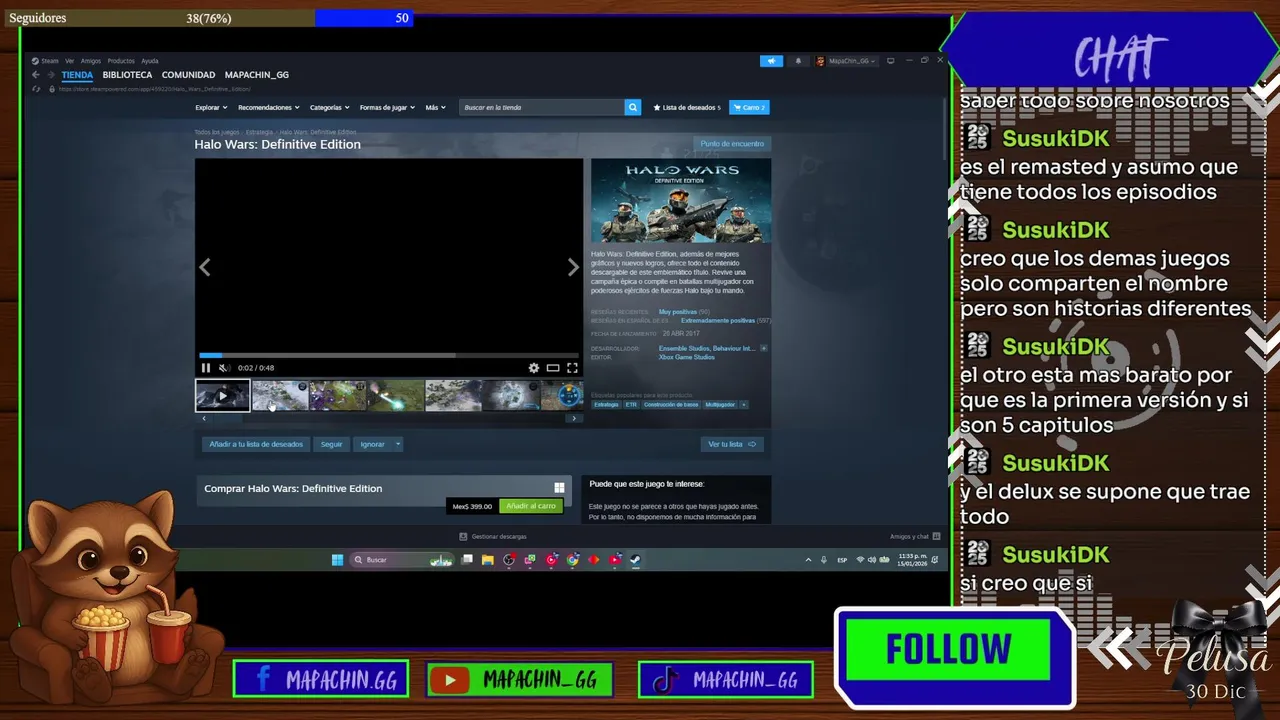The image size is (1280, 720).
Task: Open Amigos y chat panel
Action: coord(915,537)
